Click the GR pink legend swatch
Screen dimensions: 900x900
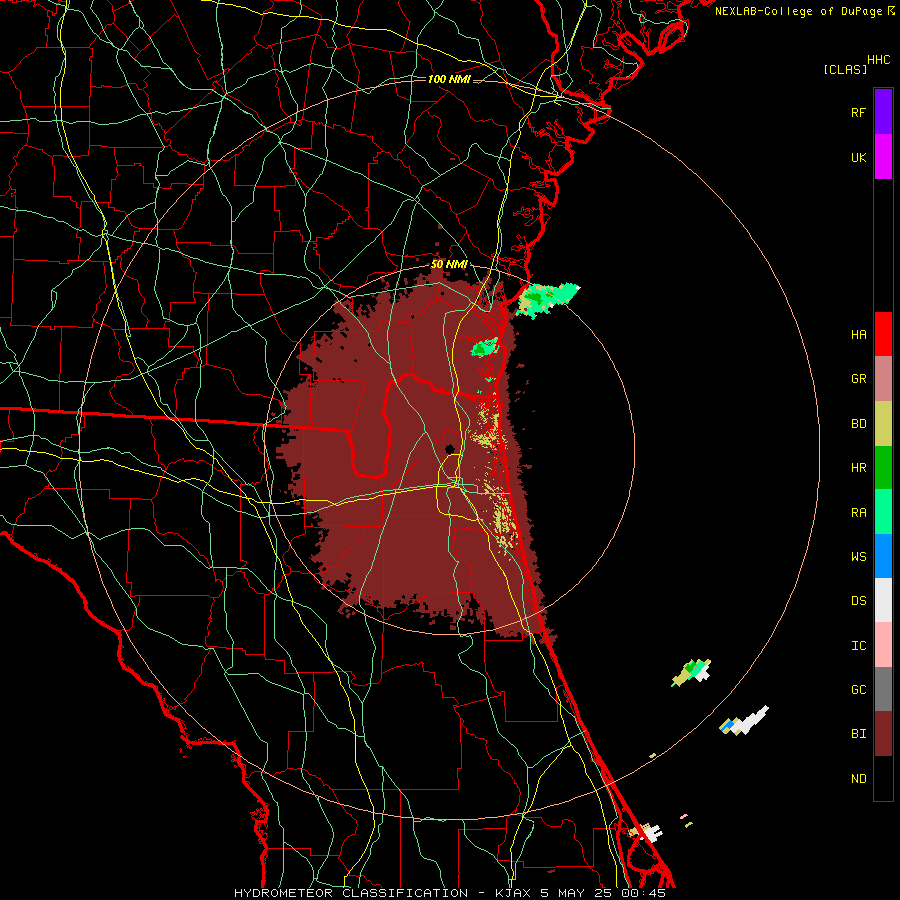tap(883, 379)
